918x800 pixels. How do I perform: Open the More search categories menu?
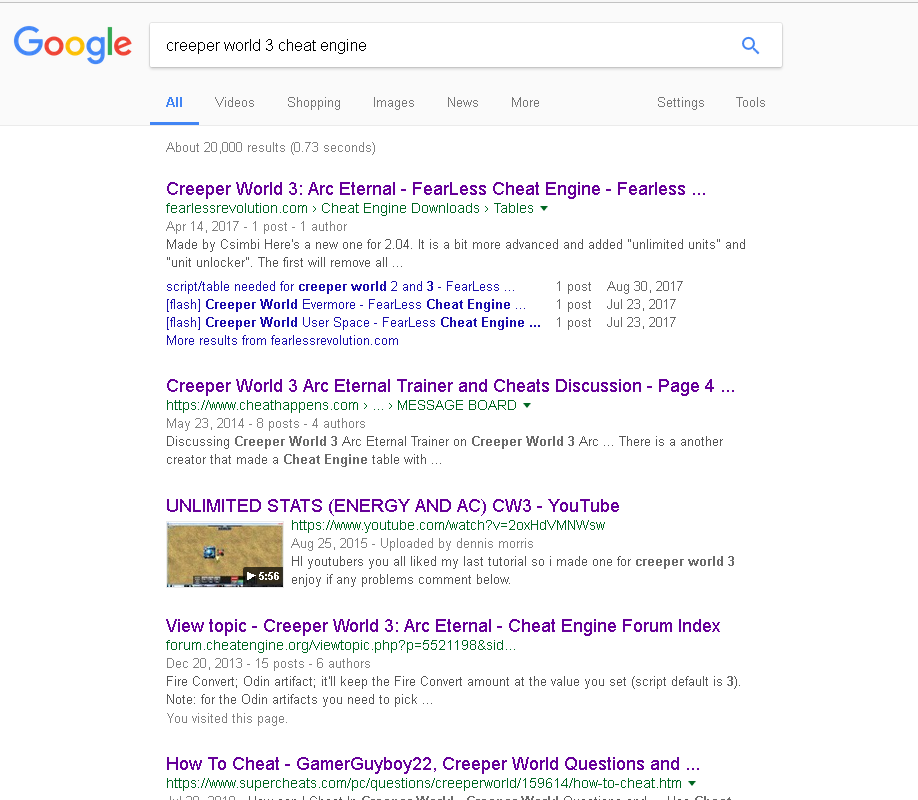(525, 102)
